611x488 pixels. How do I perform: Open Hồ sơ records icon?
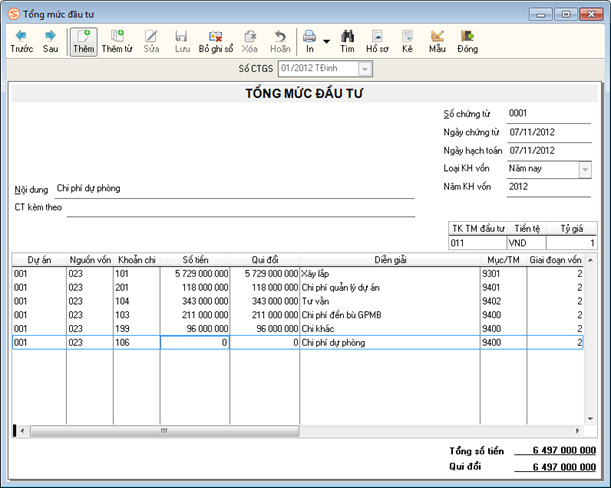click(x=377, y=42)
